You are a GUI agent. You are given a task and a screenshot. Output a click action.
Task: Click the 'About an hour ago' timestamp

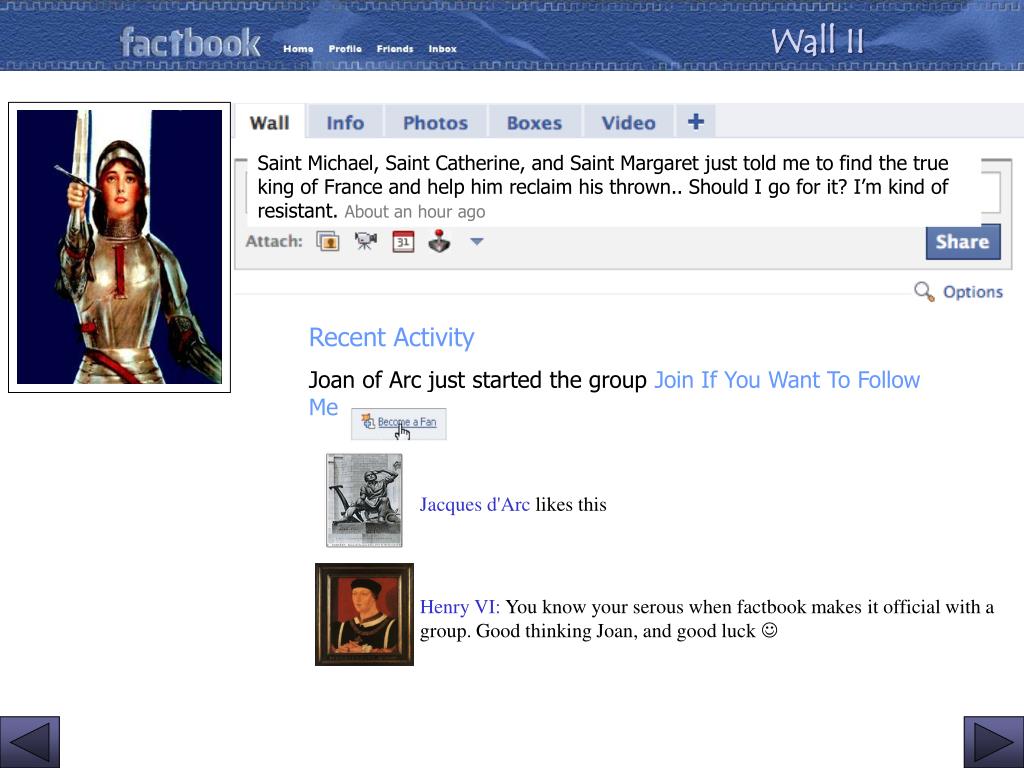415,212
